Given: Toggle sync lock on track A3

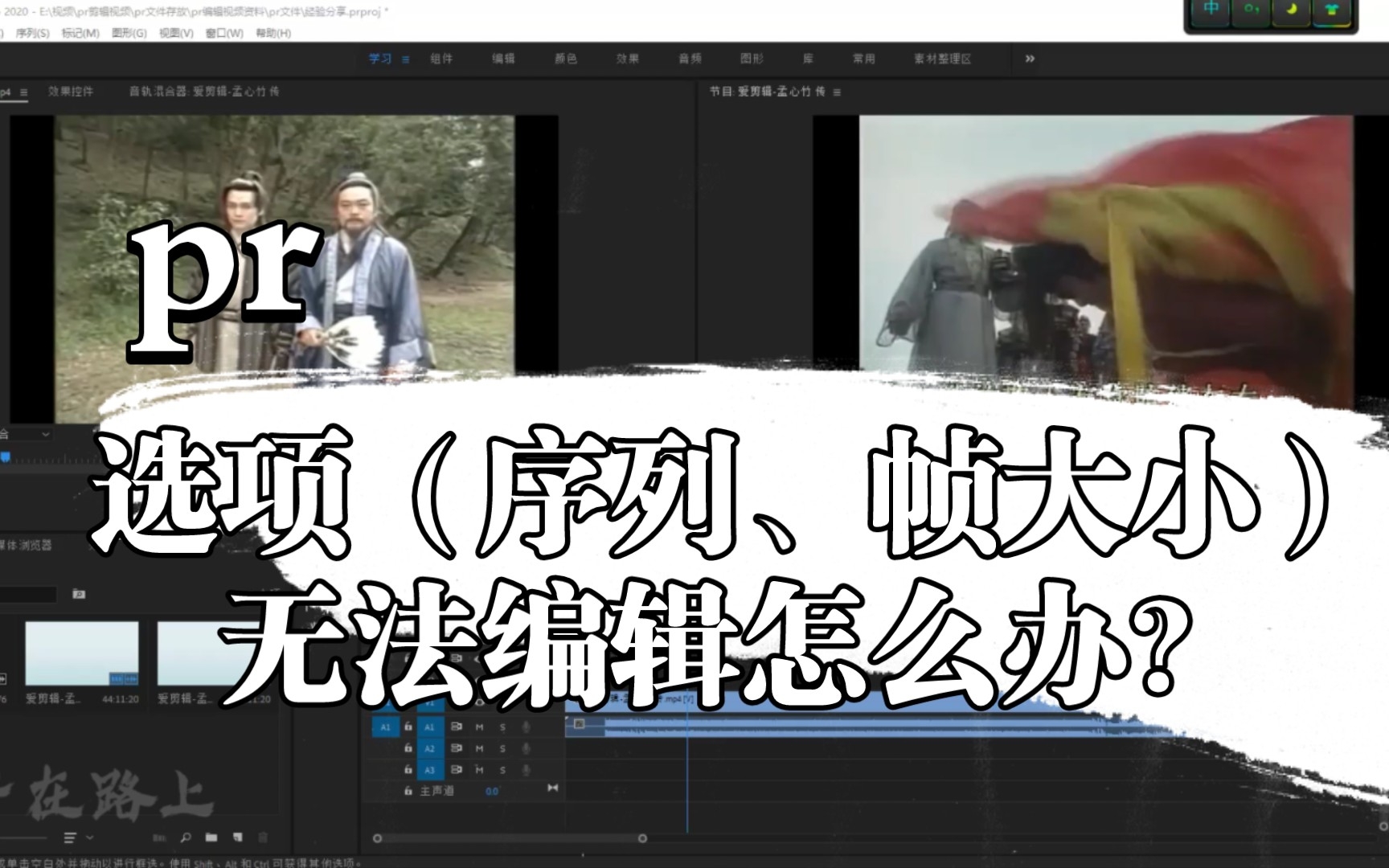Looking at the screenshot, I should click(x=457, y=770).
